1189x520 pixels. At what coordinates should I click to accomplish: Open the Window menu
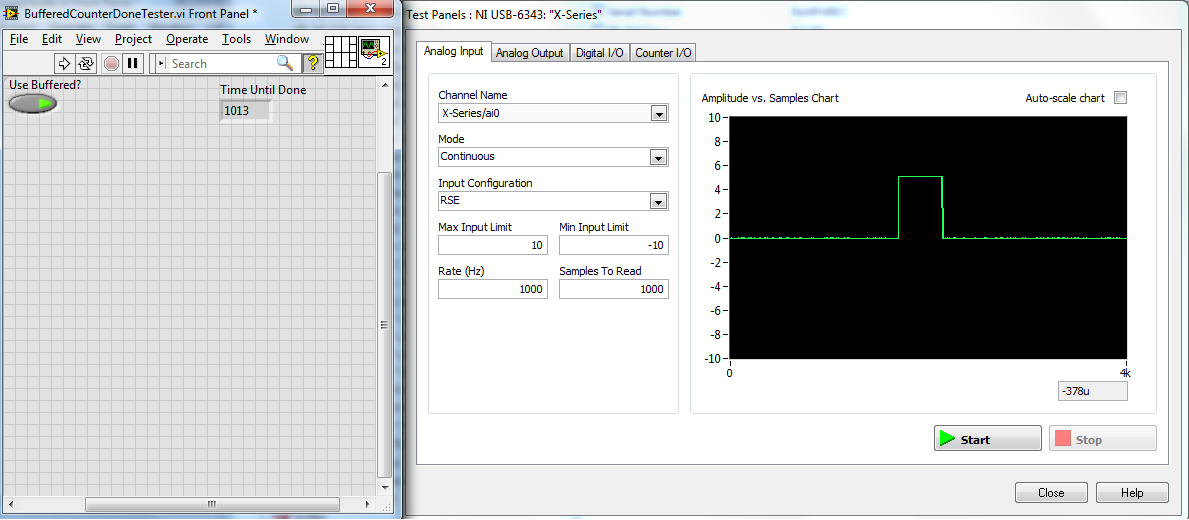287,39
